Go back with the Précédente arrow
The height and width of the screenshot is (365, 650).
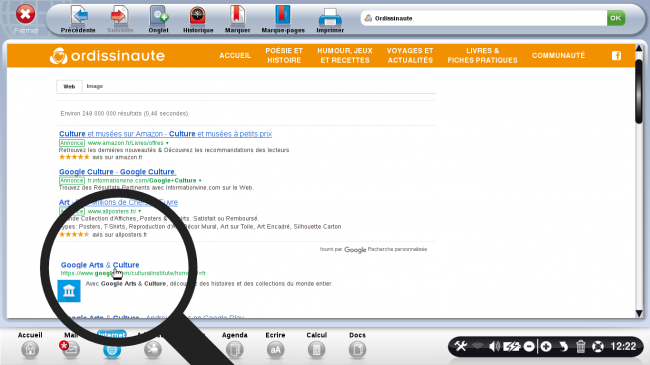pyautogui.click(x=78, y=19)
